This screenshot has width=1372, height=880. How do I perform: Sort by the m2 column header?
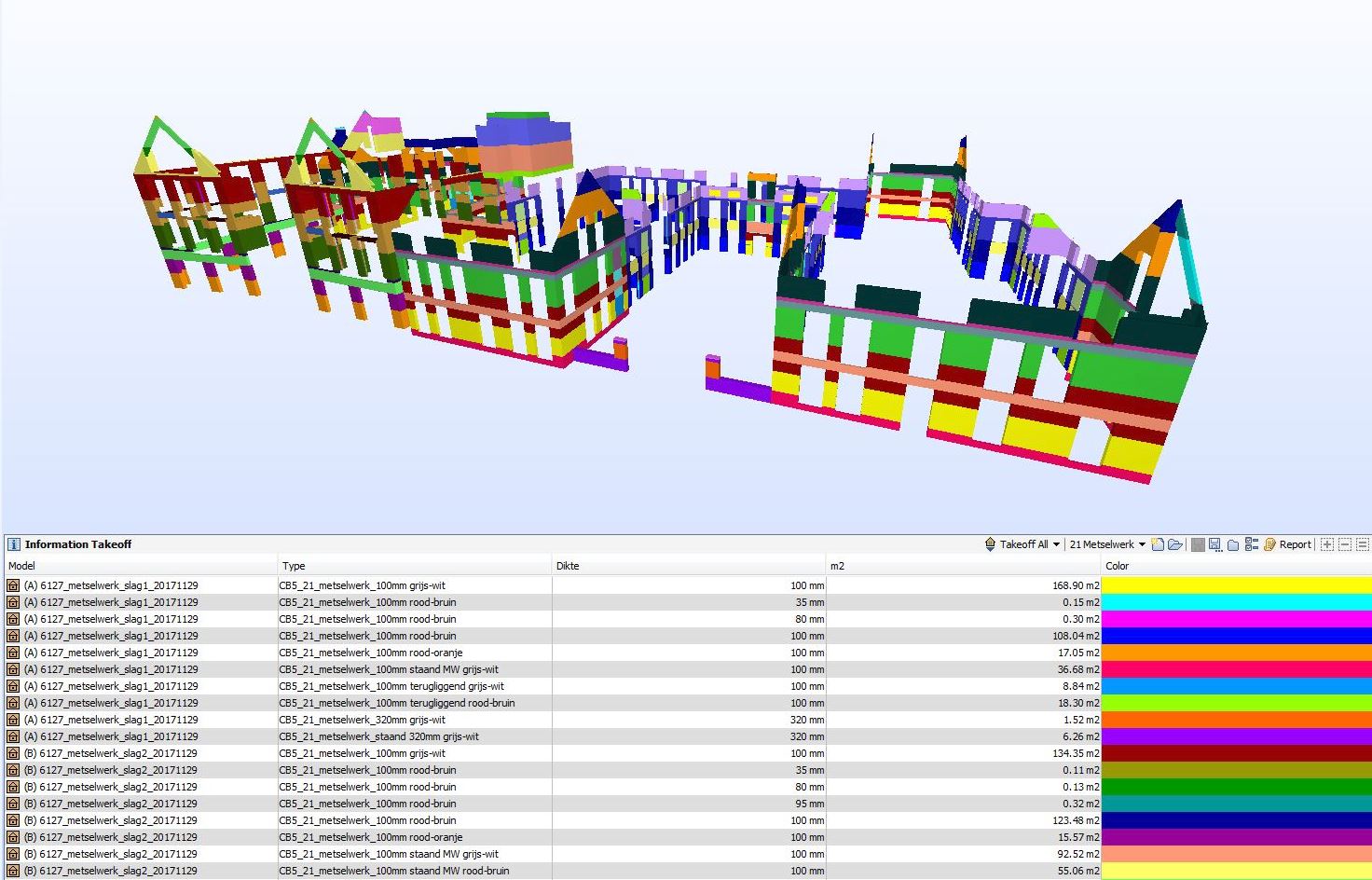(964, 566)
